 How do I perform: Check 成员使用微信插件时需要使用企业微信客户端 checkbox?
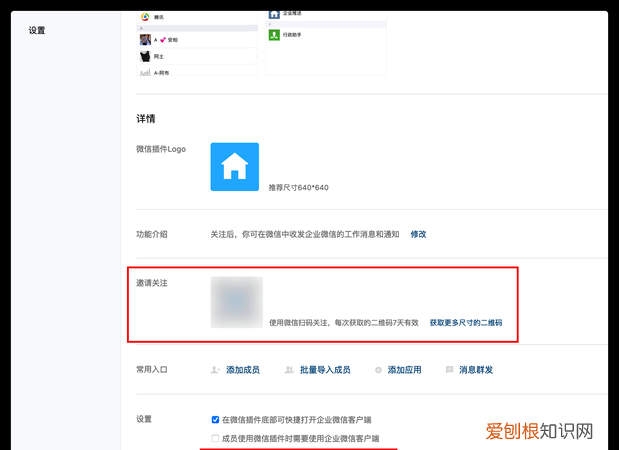(x=215, y=438)
